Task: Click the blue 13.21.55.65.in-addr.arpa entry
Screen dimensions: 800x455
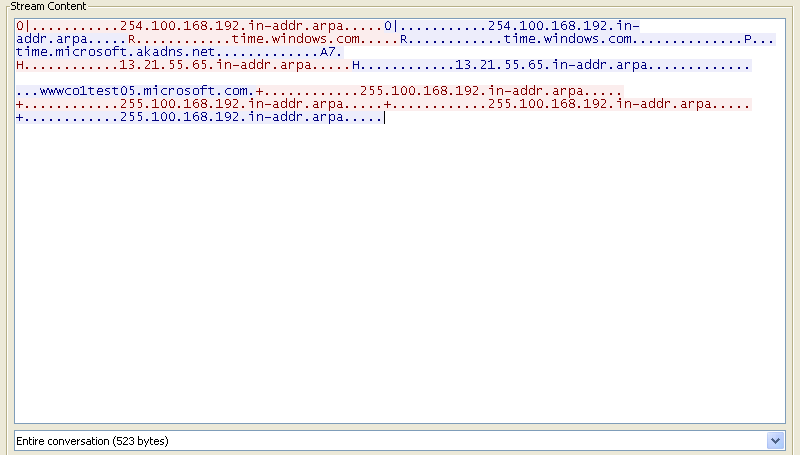Action: pos(551,65)
